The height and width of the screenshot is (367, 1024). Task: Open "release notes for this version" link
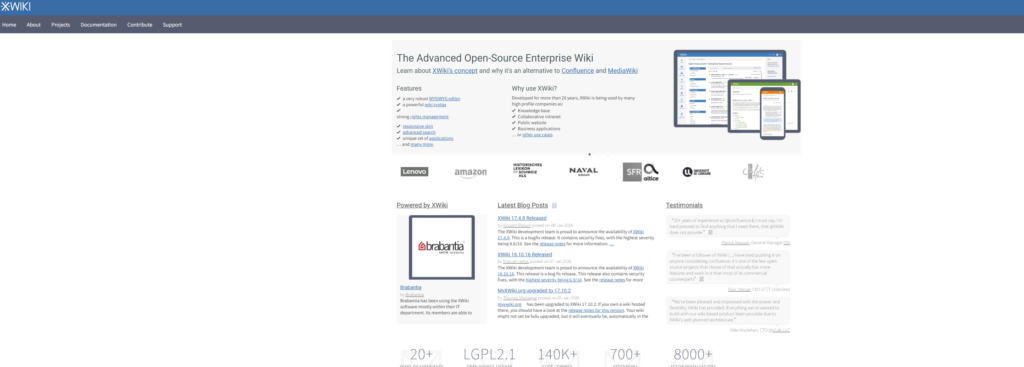[596, 310]
